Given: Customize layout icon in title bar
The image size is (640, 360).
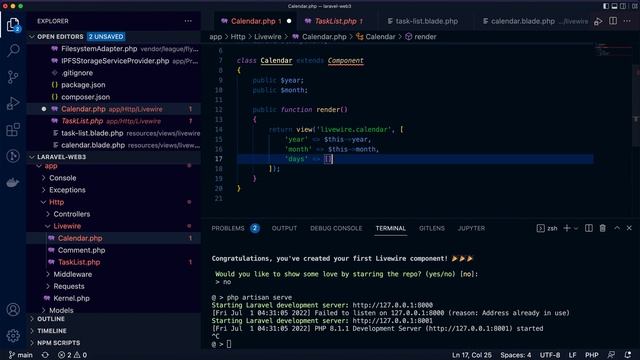Looking at the screenshot, I should 635,6.
